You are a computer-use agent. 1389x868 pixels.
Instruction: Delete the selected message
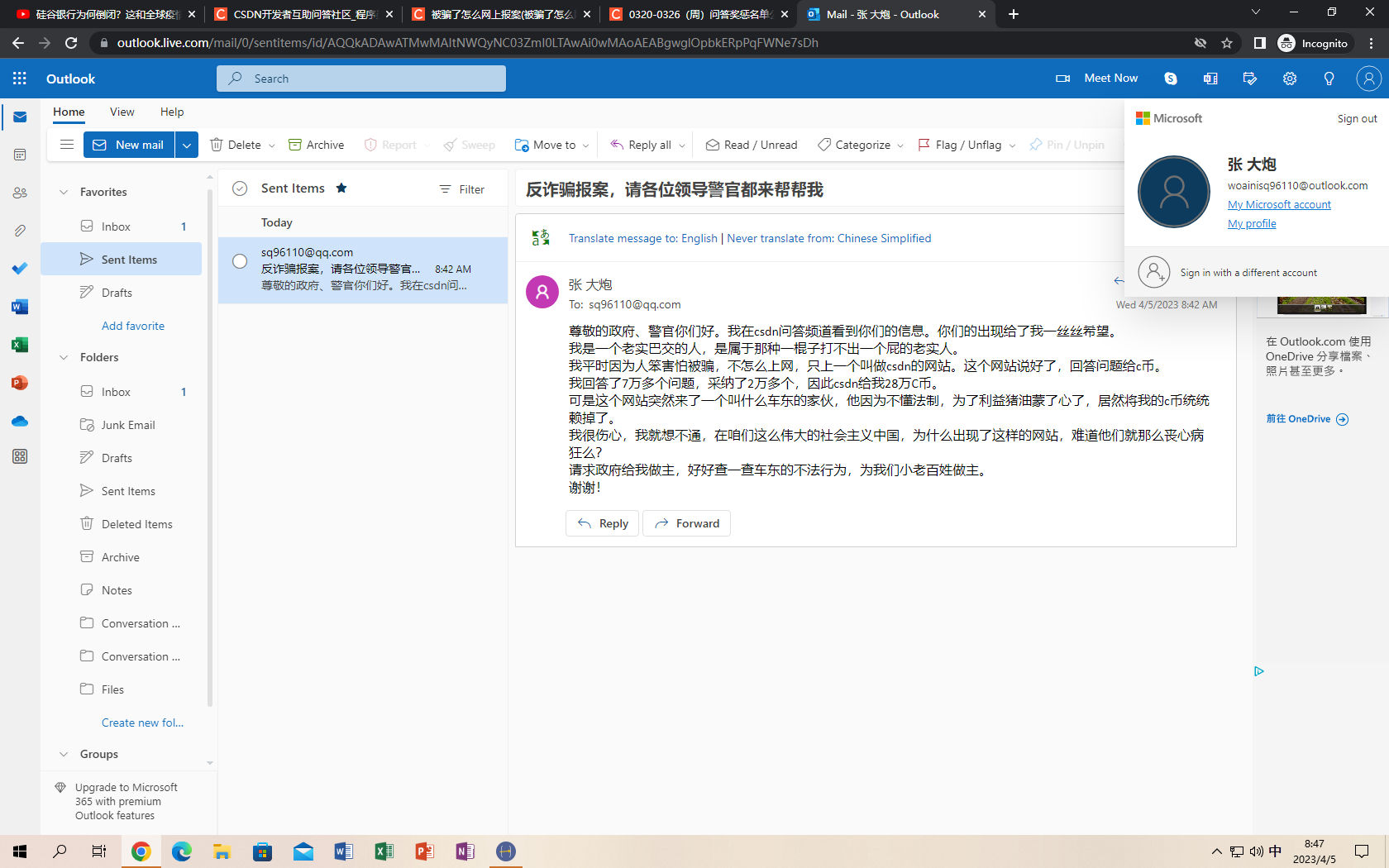236,145
